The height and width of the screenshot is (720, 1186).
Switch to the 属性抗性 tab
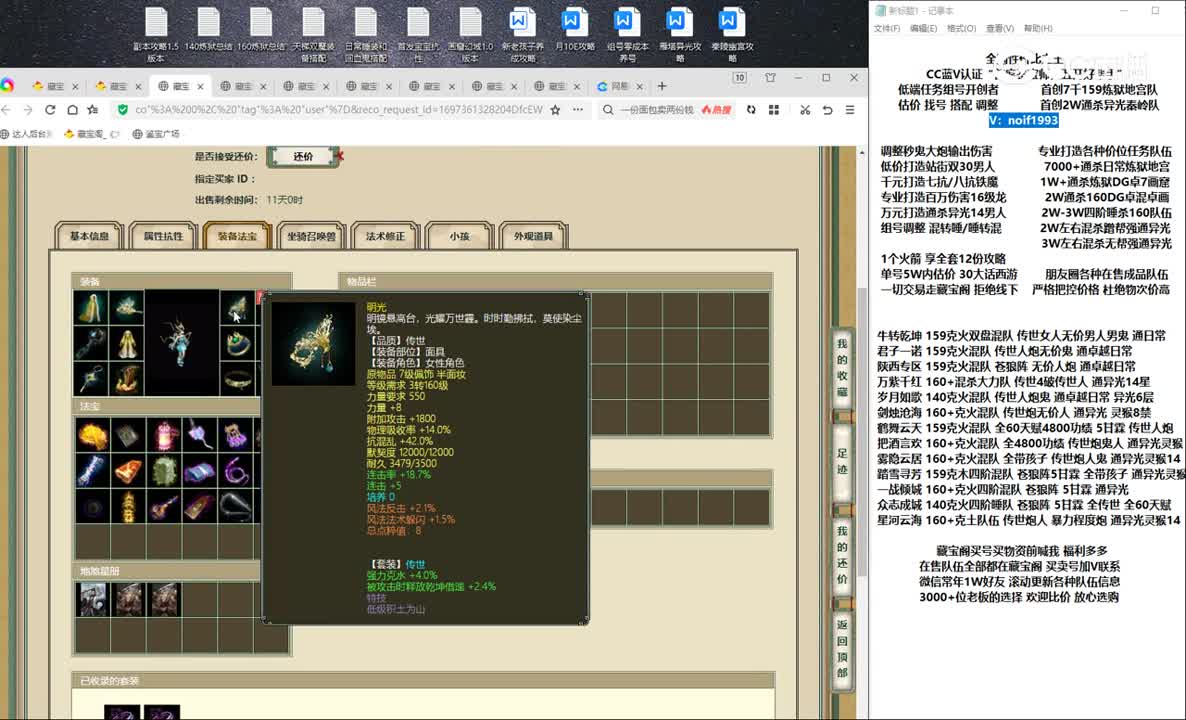(x=163, y=236)
